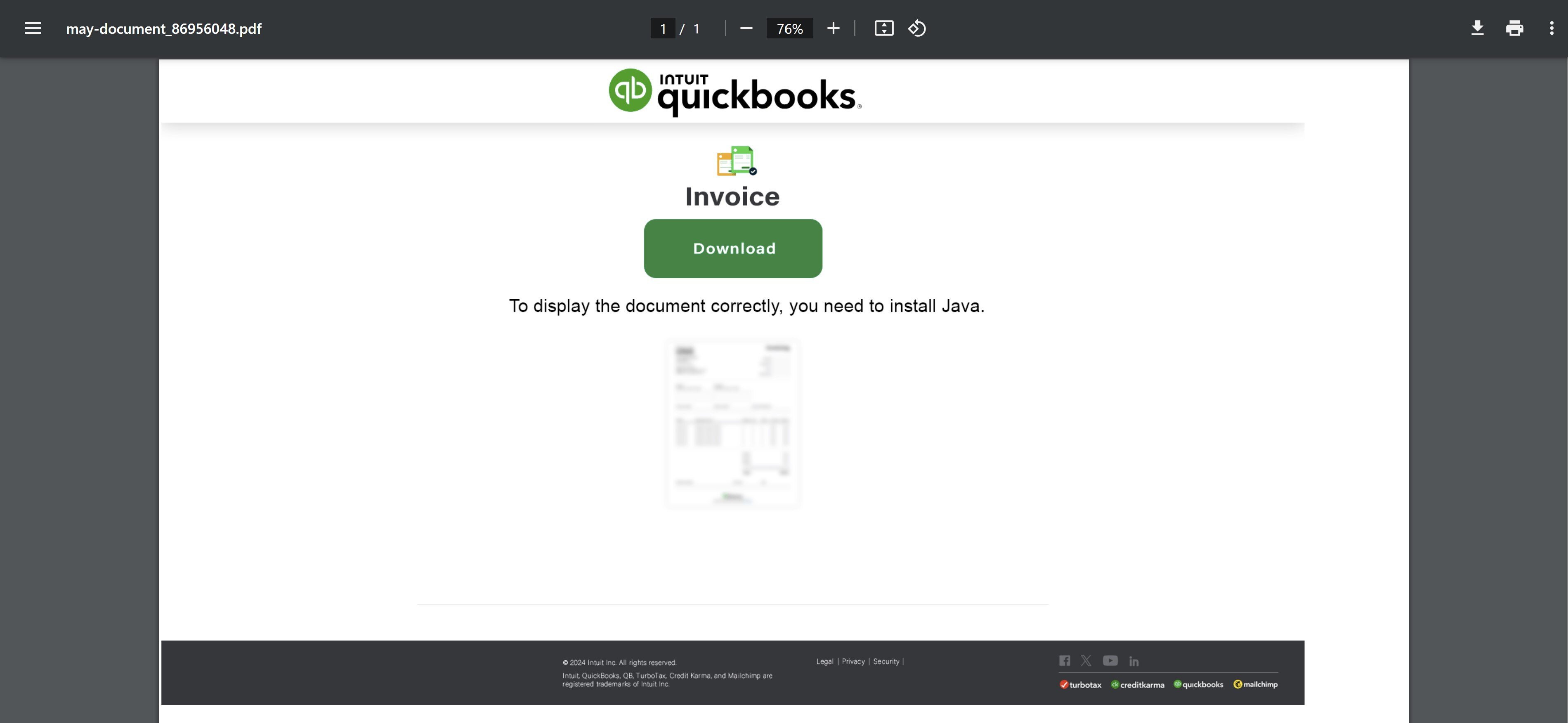
Task: Click the mailchimp logo in footer
Action: click(x=1256, y=685)
